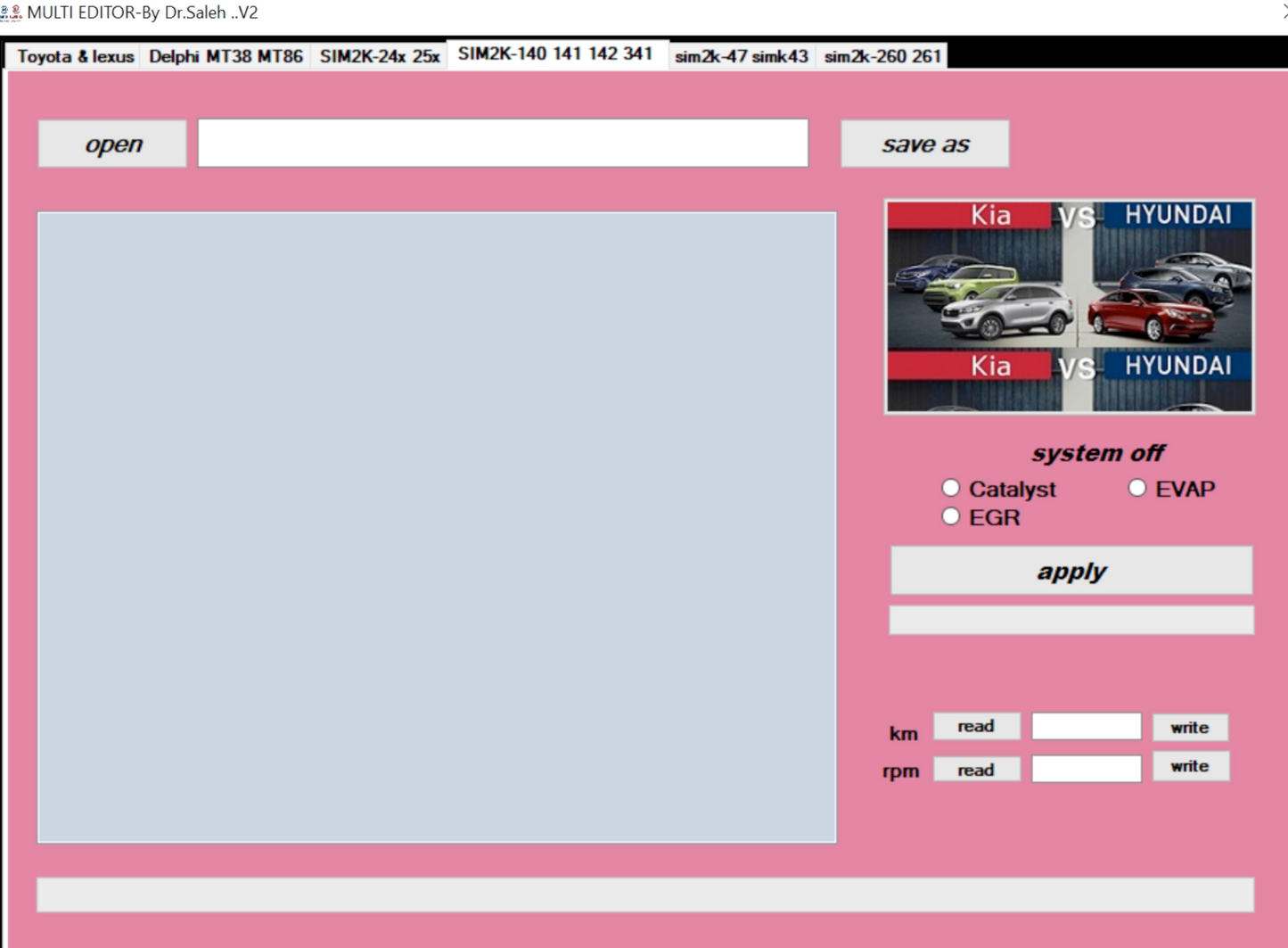Image resolution: width=1288 pixels, height=948 pixels.
Task: Write the new km value
Action: pos(1190,727)
